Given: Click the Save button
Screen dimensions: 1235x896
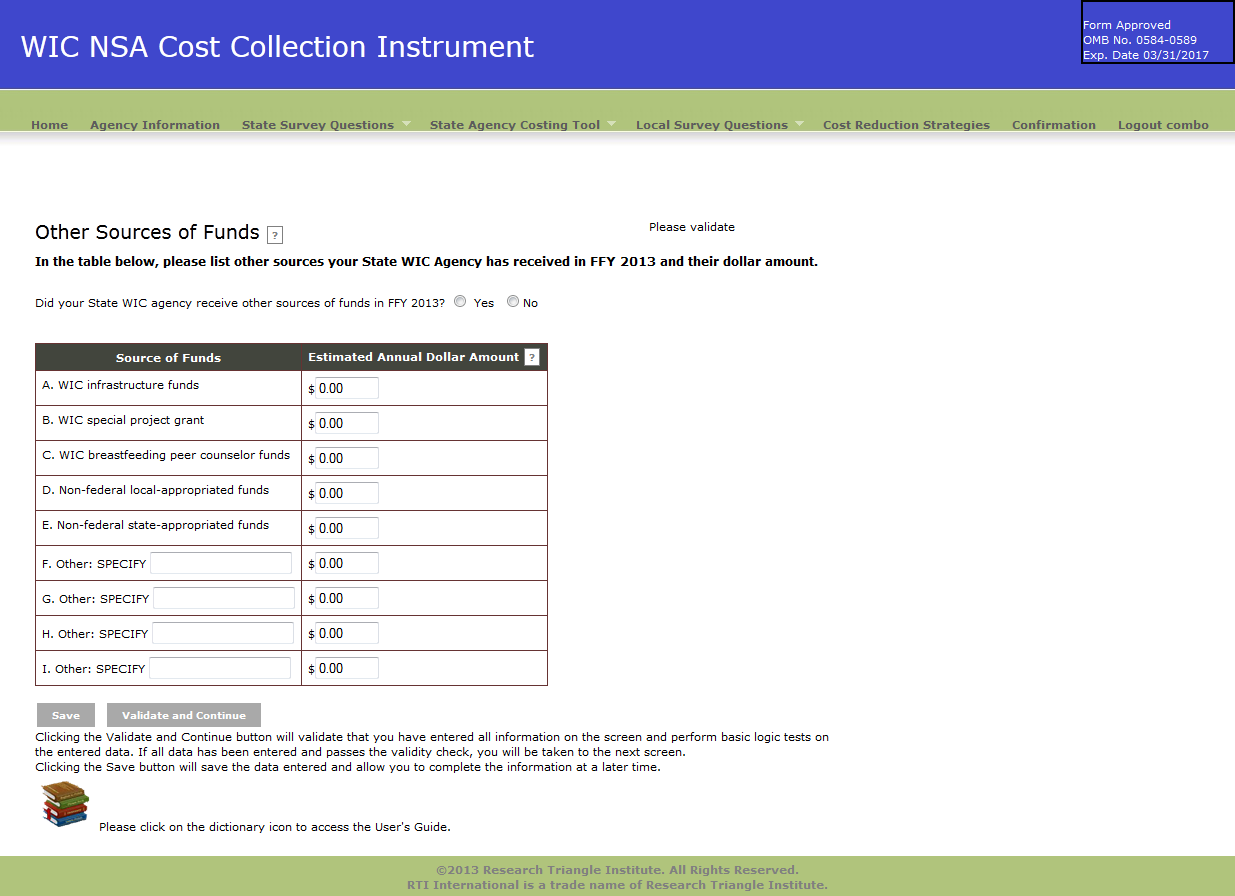Looking at the screenshot, I should click(66, 715).
